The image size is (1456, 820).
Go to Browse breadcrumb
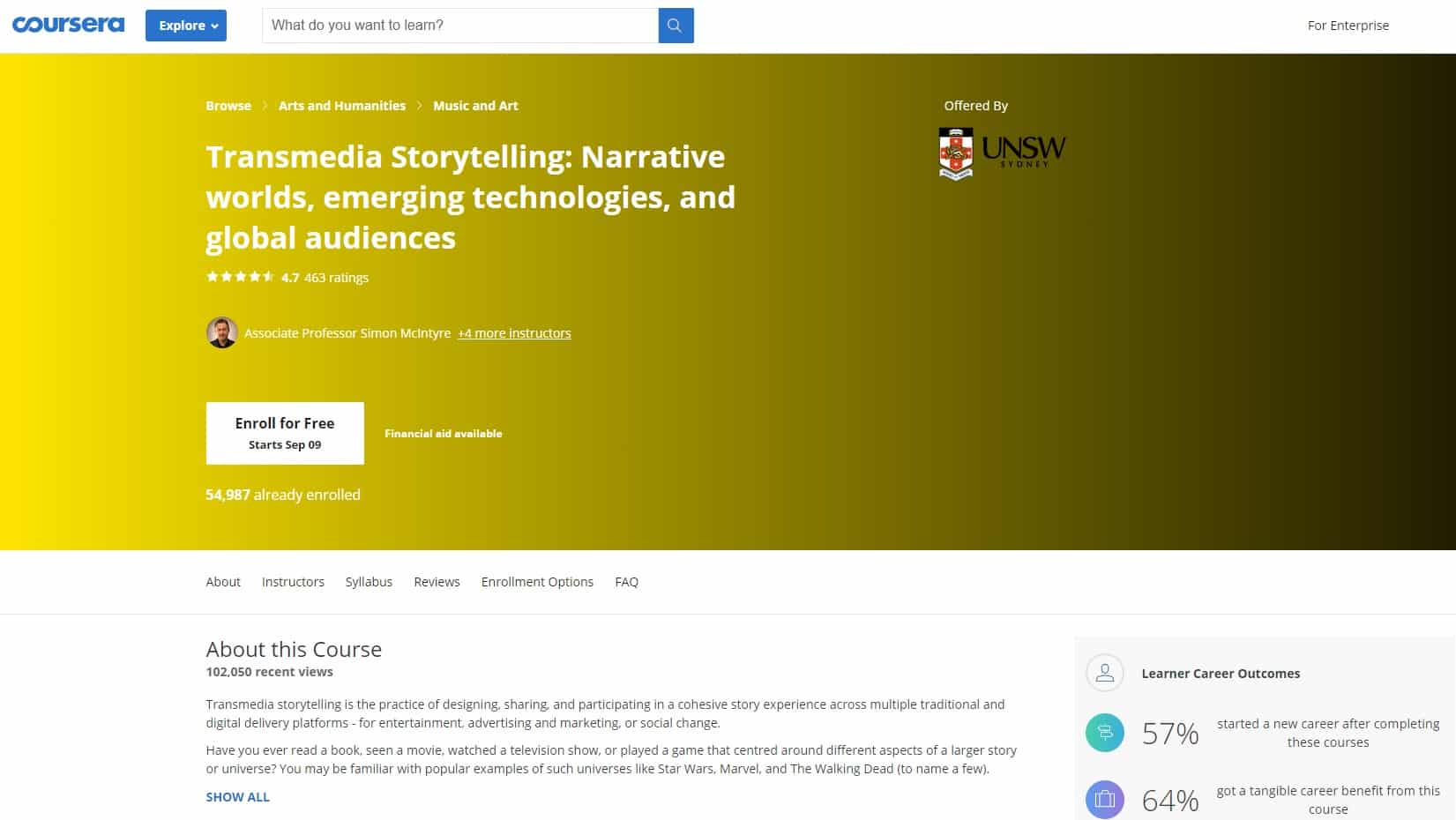coord(228,106)
